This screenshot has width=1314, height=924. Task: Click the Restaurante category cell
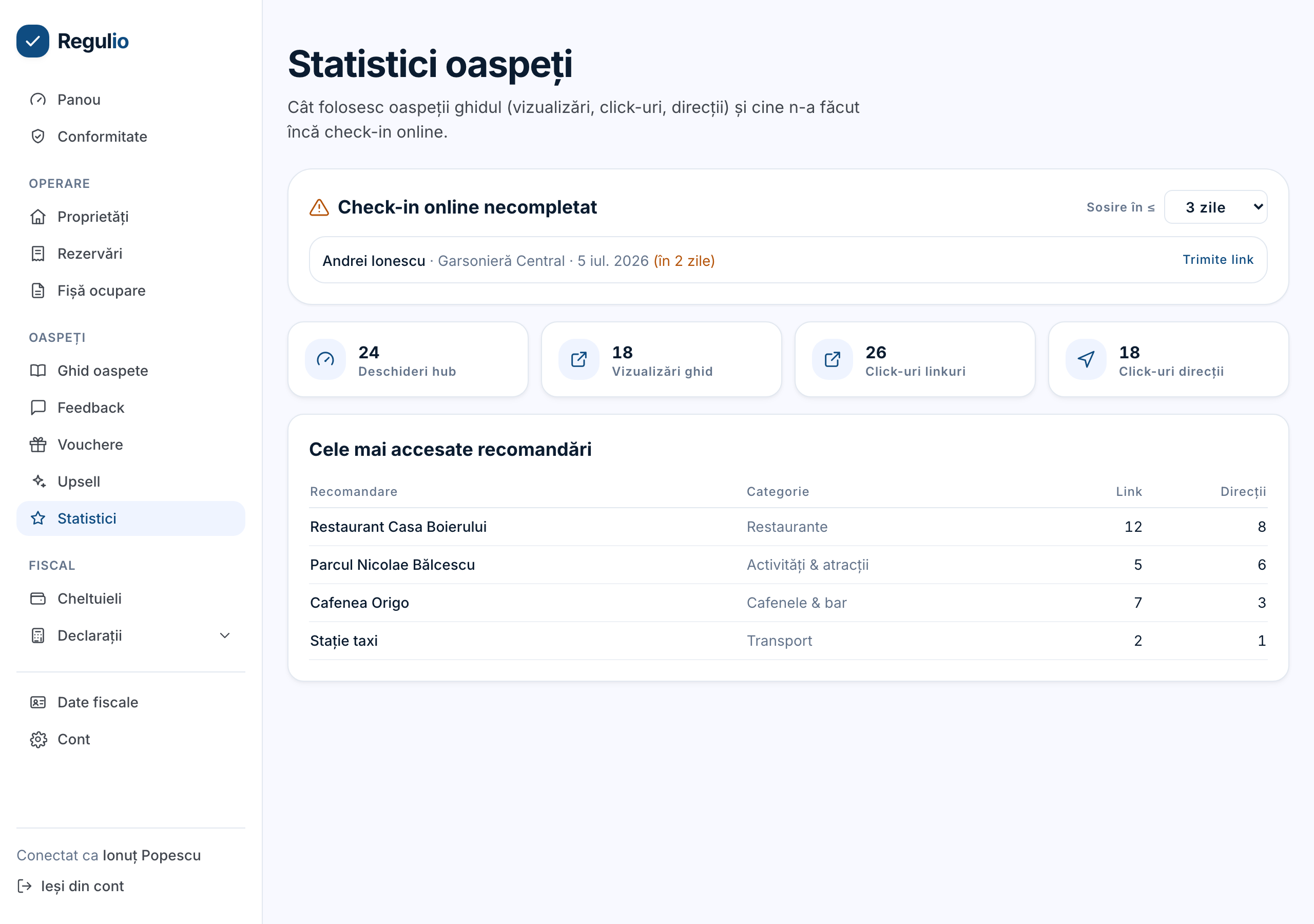pos(787,527)
